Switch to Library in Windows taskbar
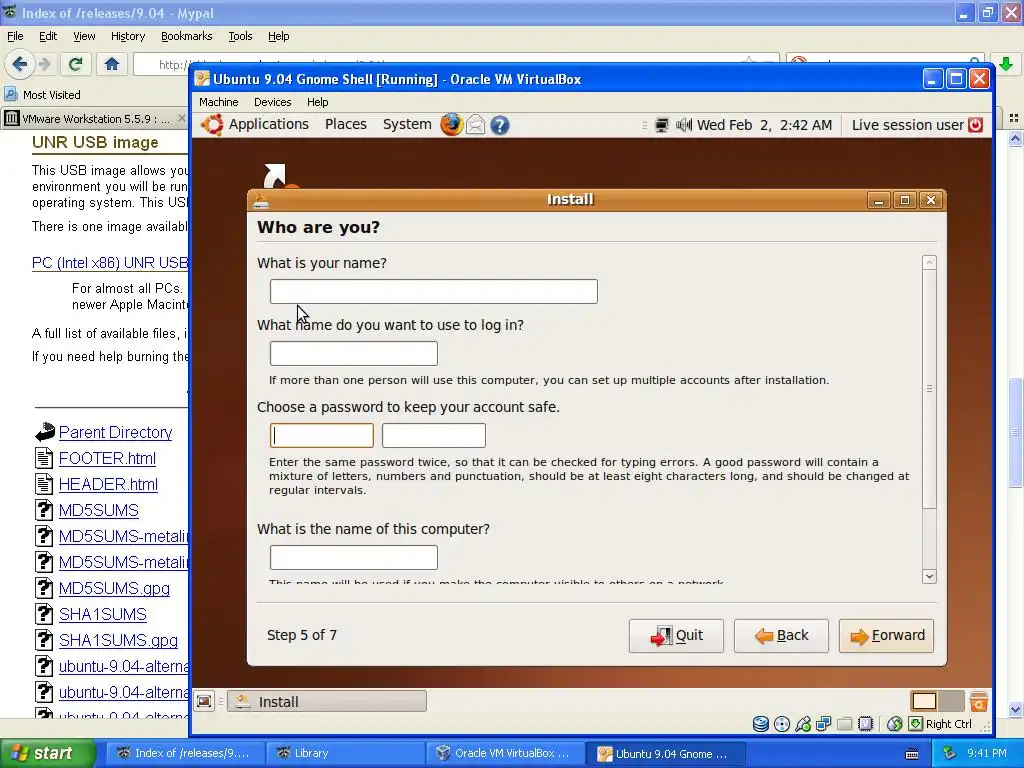Viewport: 1024px width, 768px height. 345,753
